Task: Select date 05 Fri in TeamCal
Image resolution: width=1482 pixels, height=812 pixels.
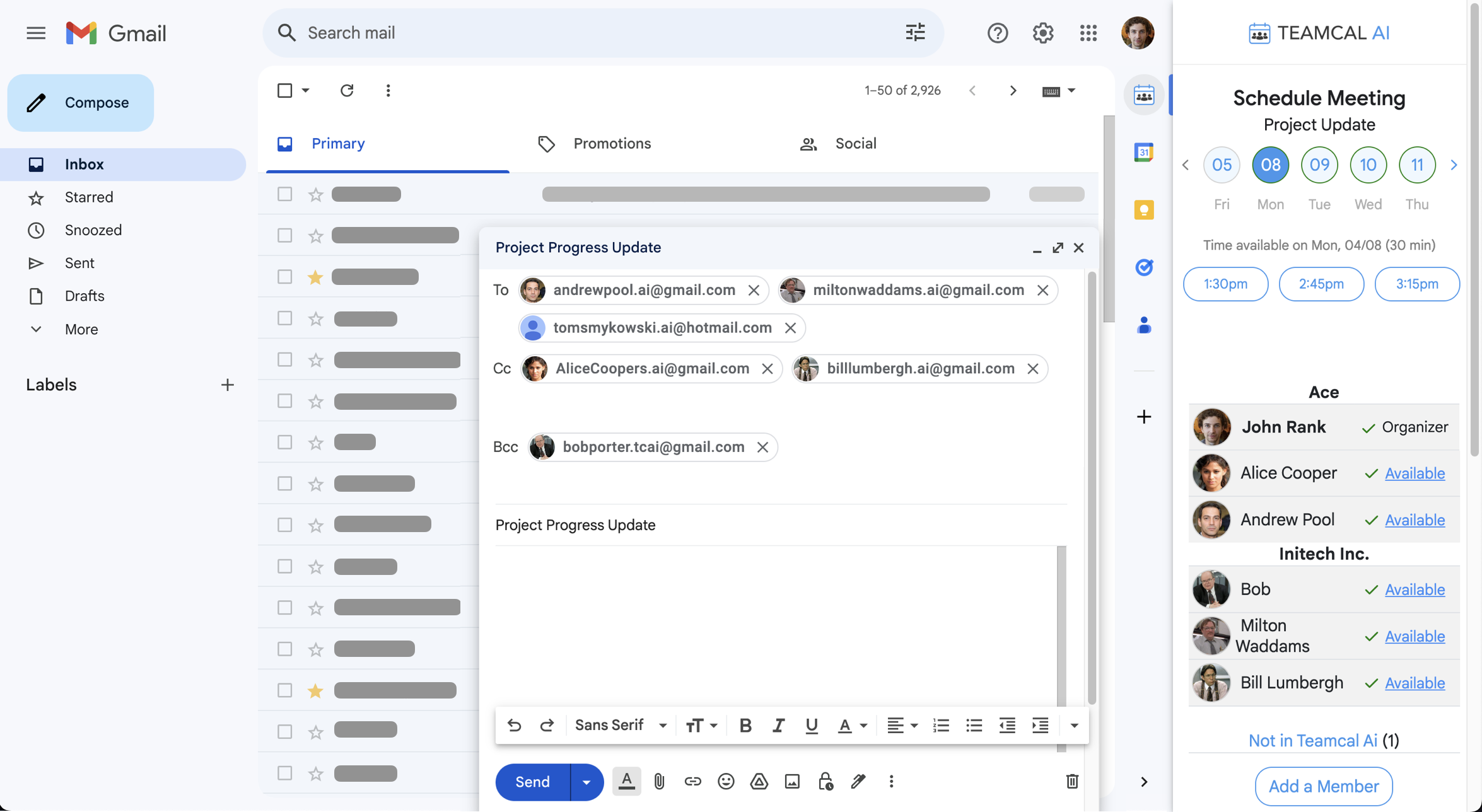Action: (x=1222, y=165)
